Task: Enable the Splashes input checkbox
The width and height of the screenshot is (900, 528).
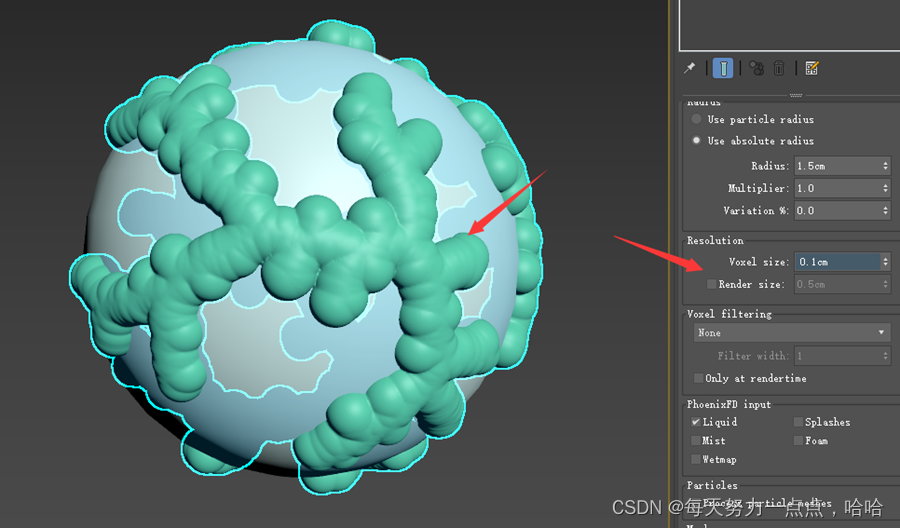Action: point(798,422)
